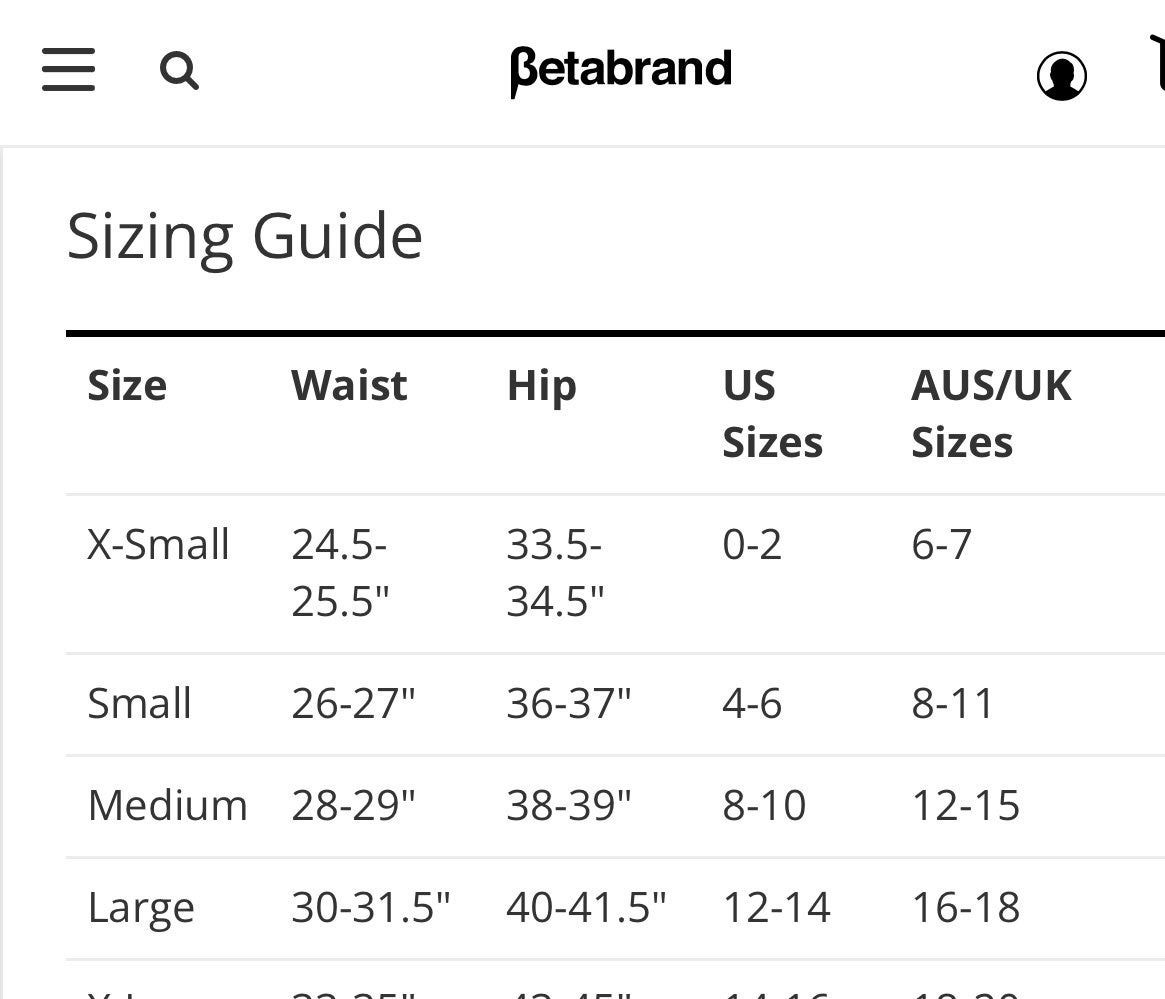This screenshot has width=1165, height=999.
Task: Select the Small size row label
Action: 140,703
